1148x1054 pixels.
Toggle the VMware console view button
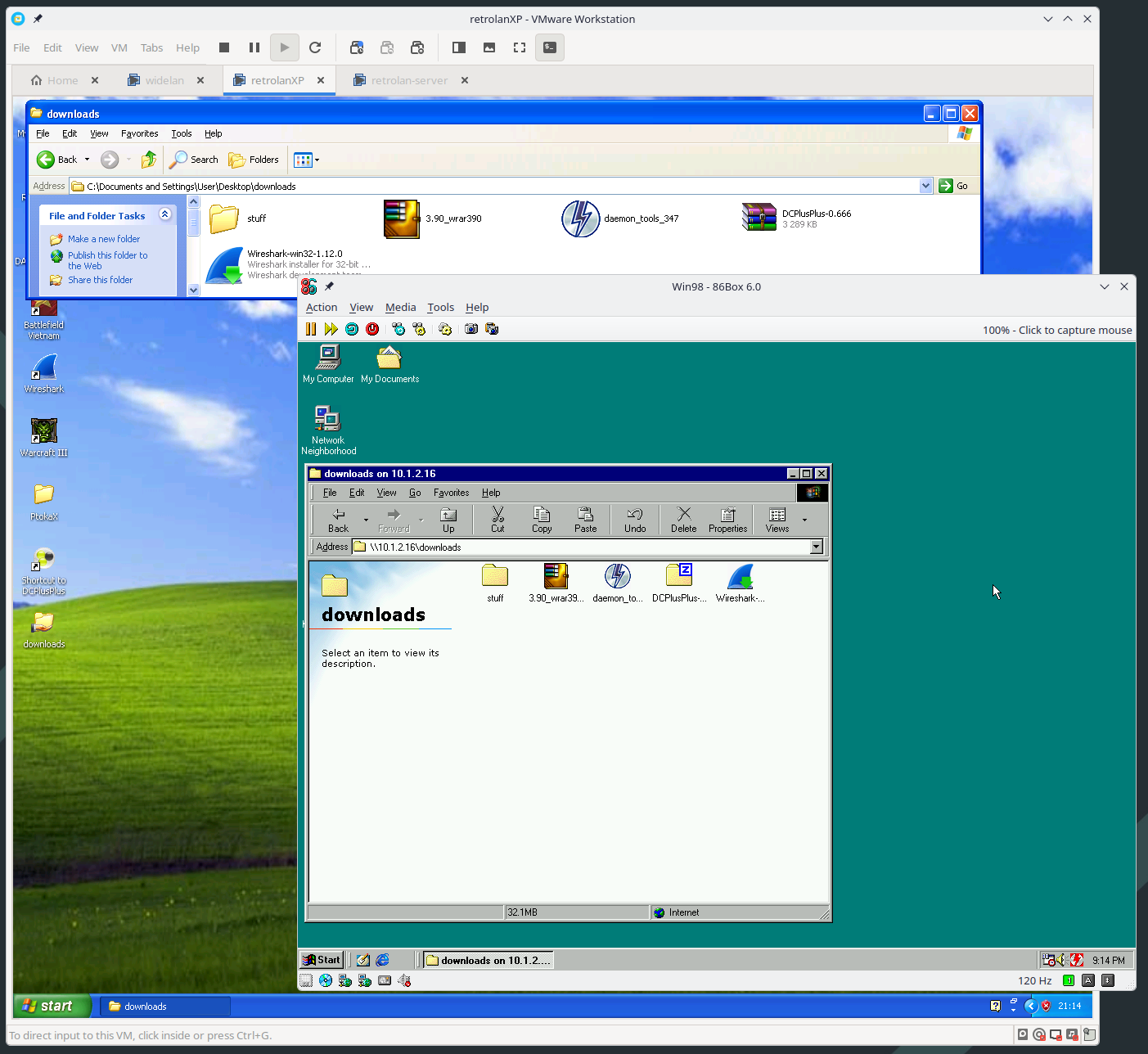pyautogui.click(x=550, y=47)
